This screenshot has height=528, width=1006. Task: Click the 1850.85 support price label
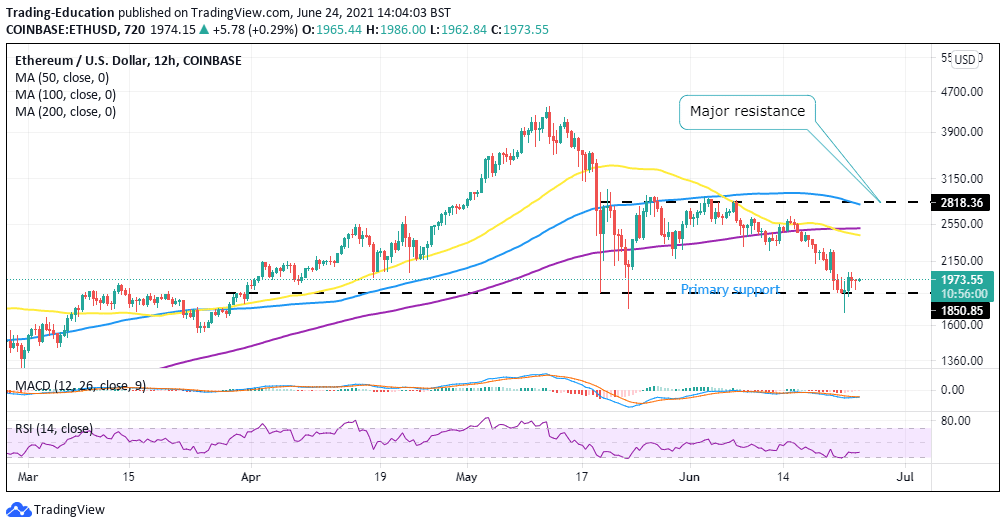pyautogui.click(x=960, y=311)
